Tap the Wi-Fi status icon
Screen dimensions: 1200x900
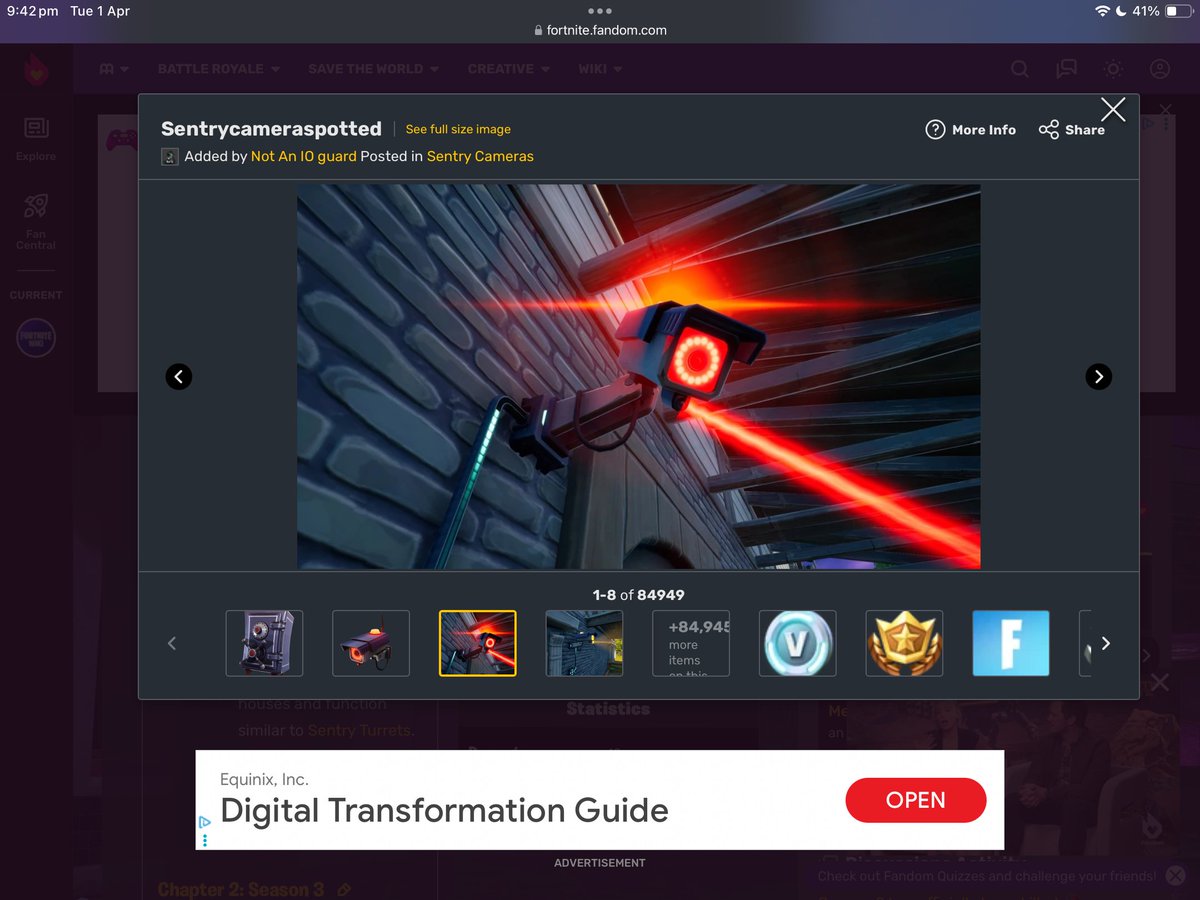[x=1102, y=11]
